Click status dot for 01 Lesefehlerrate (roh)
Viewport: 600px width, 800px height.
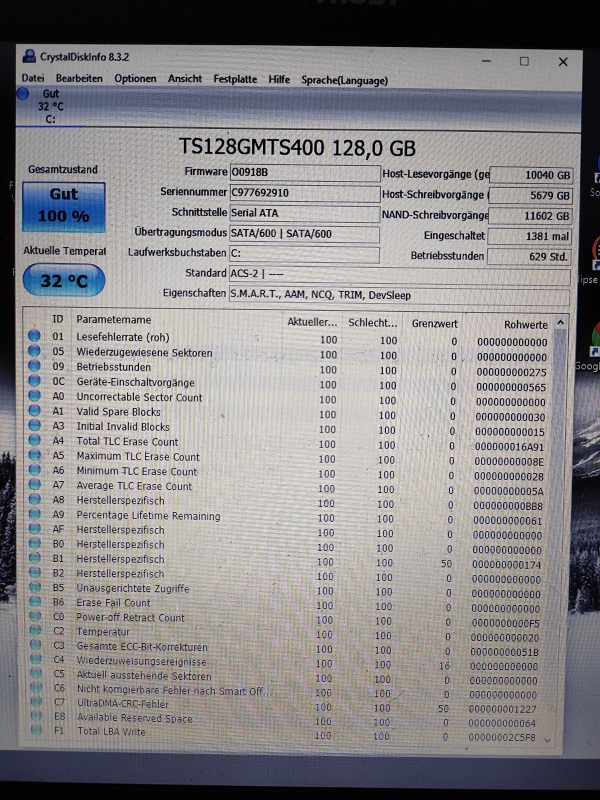[34, 336]
